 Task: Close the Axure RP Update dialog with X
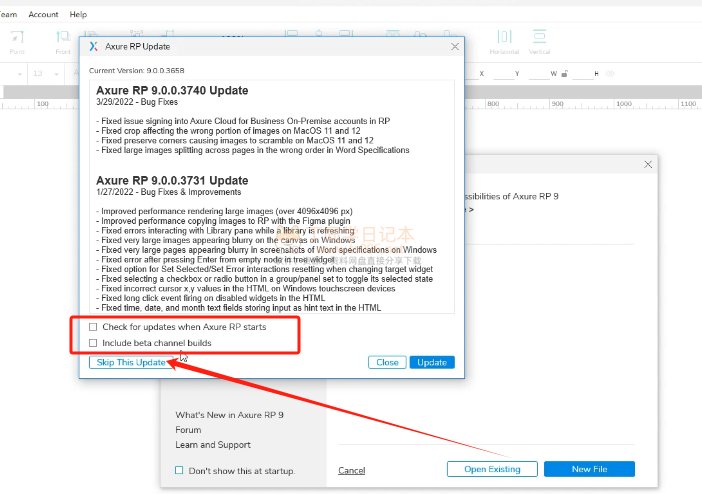[455, 47]
